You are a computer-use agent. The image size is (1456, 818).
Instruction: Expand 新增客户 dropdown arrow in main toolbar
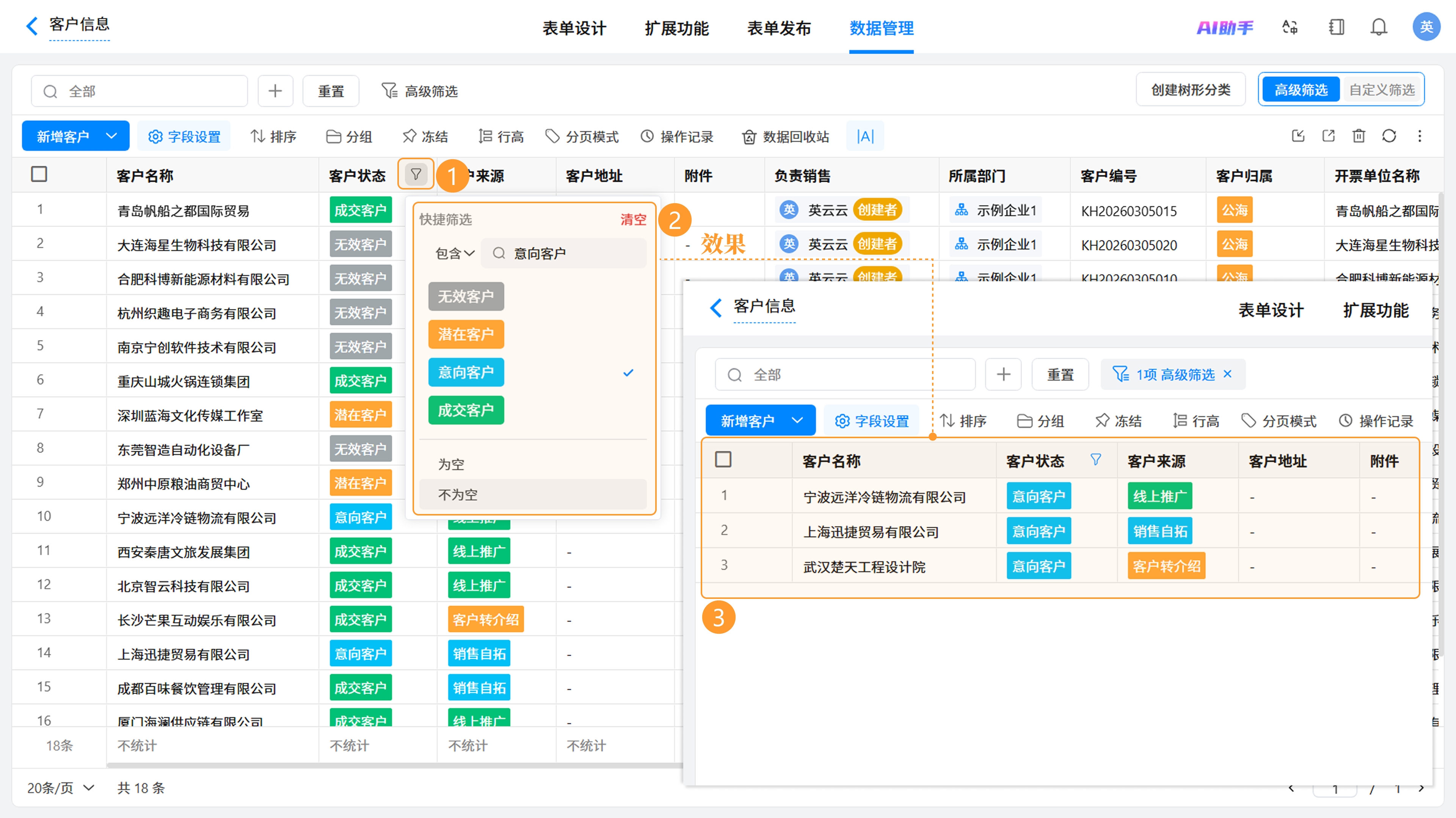(x=111, y=136)
